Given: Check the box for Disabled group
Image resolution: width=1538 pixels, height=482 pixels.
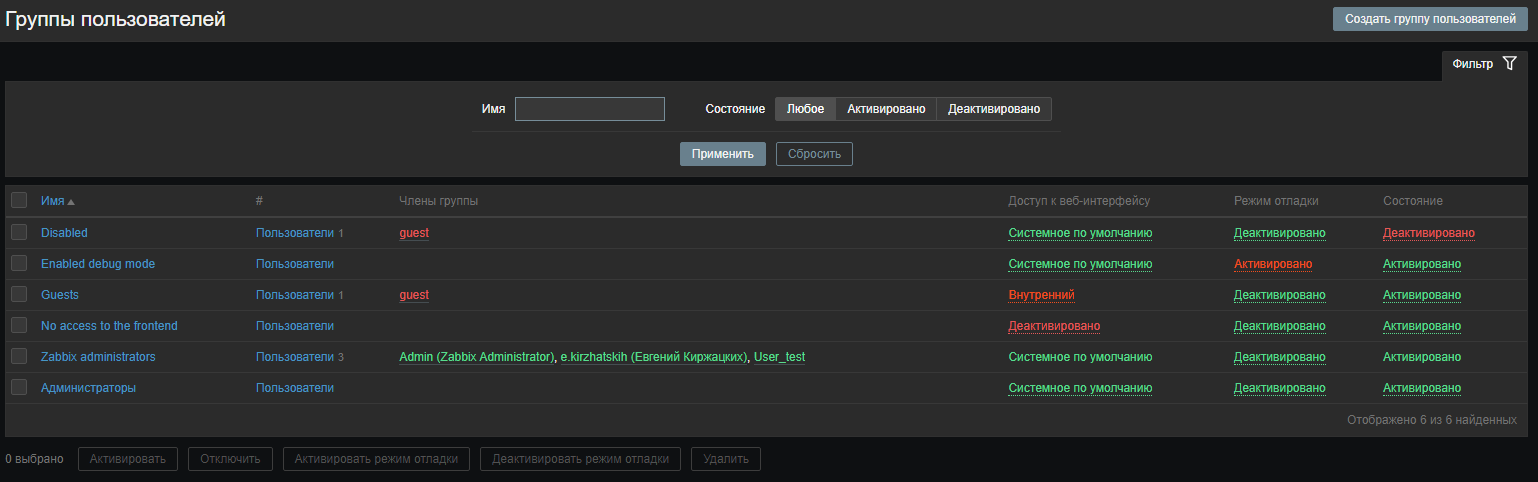Looking at the screenshot, I should click(19, 233).
